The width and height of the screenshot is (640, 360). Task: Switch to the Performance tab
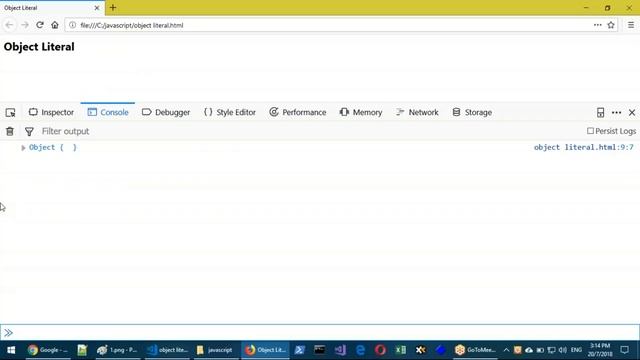pyautogui.click(x=298, y=112)
